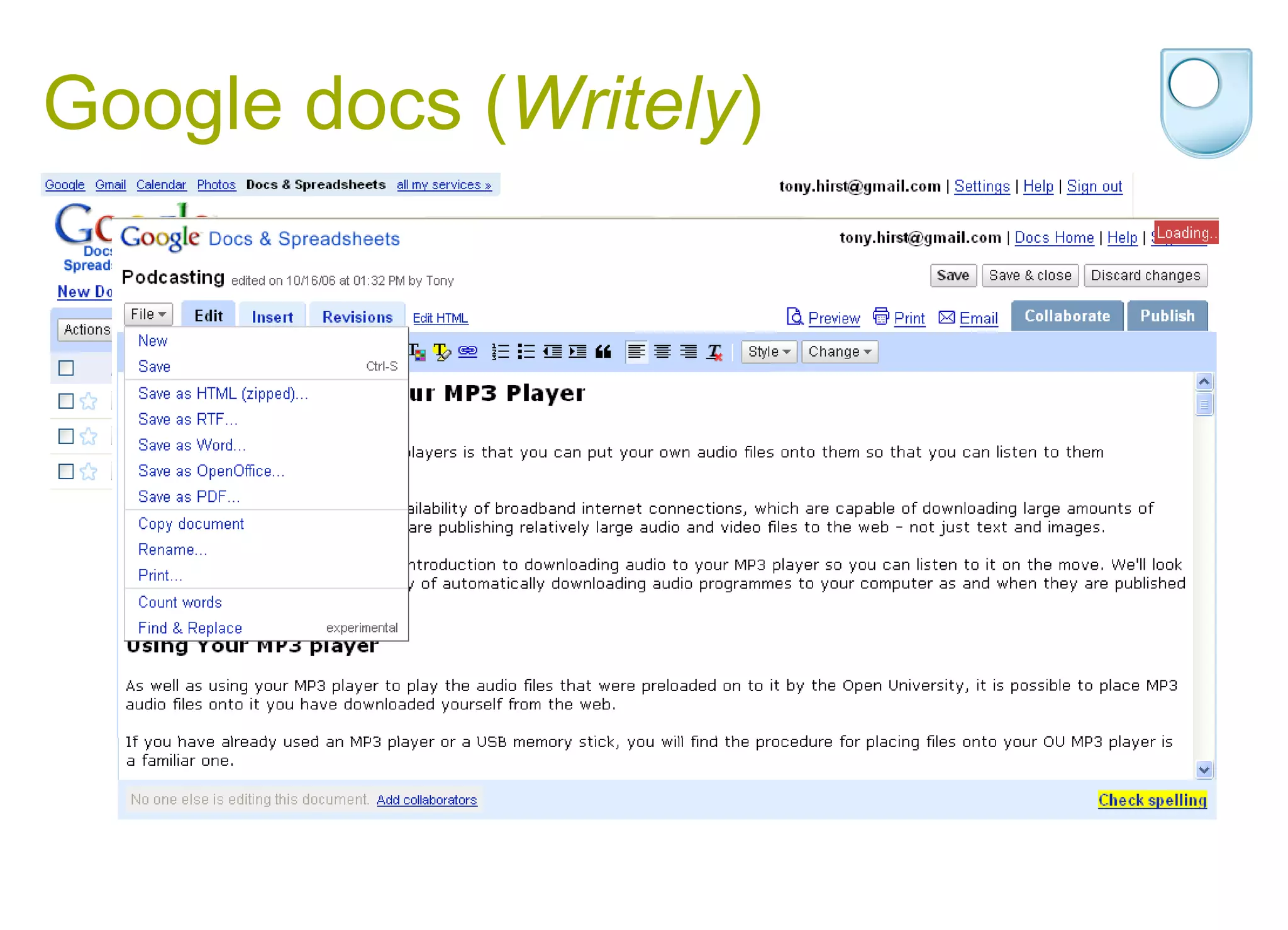Choose Count words in the menu
Viewport: 1288px width, 930px height.
(267, 602)
